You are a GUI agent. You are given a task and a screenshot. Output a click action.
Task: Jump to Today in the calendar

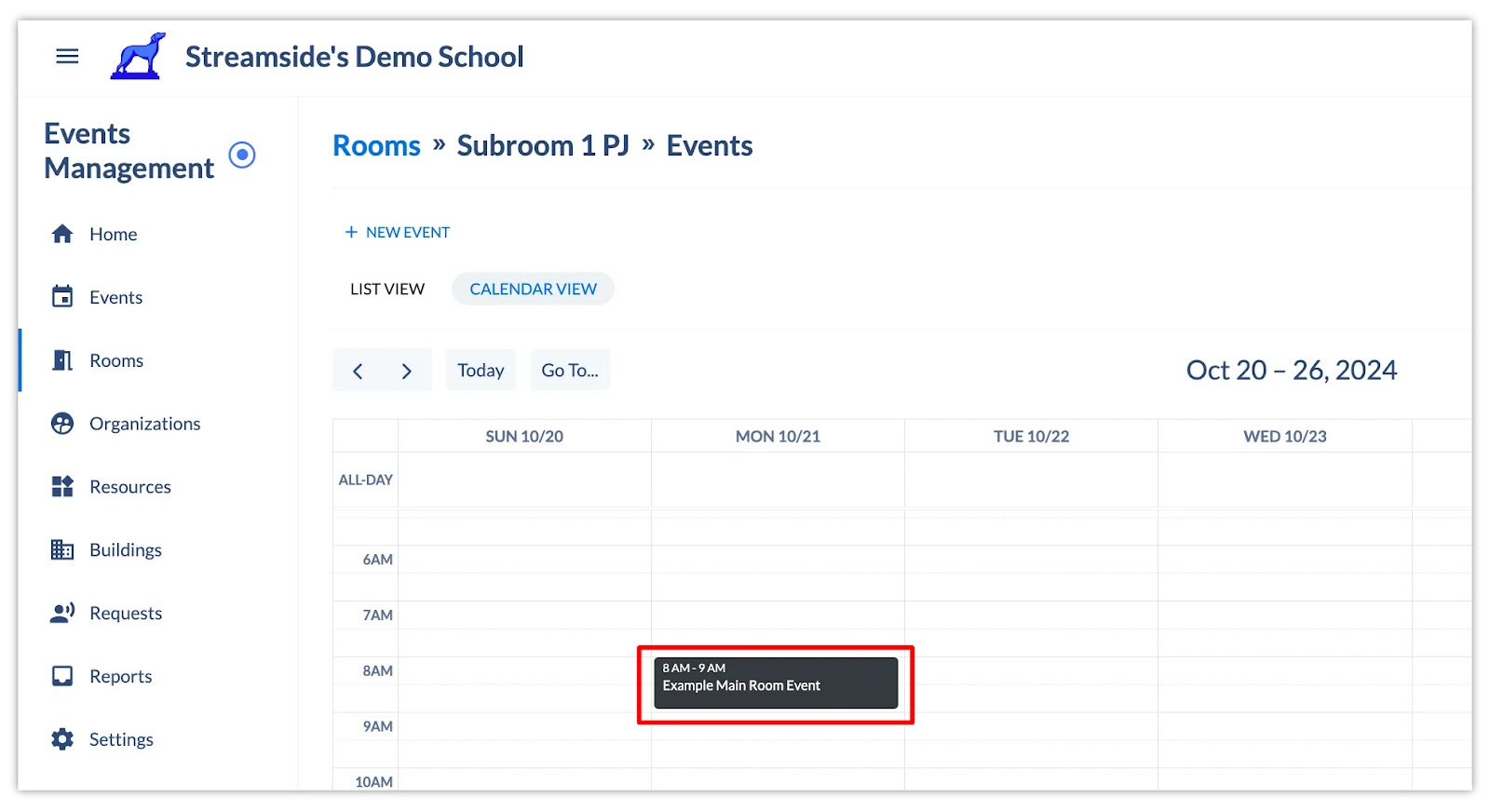[481, 371]
